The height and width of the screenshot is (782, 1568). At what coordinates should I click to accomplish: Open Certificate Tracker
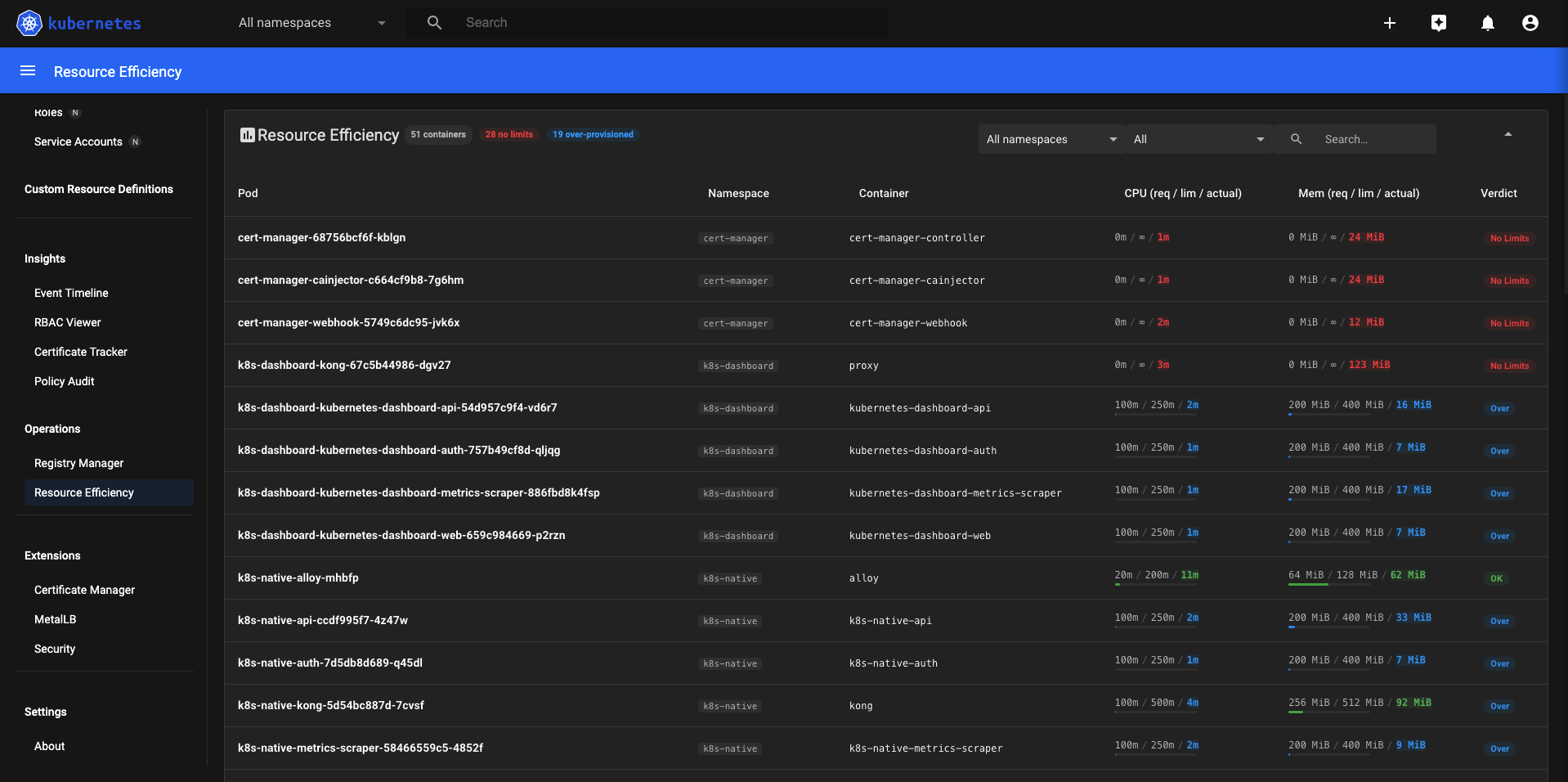(x=81, y=352)
